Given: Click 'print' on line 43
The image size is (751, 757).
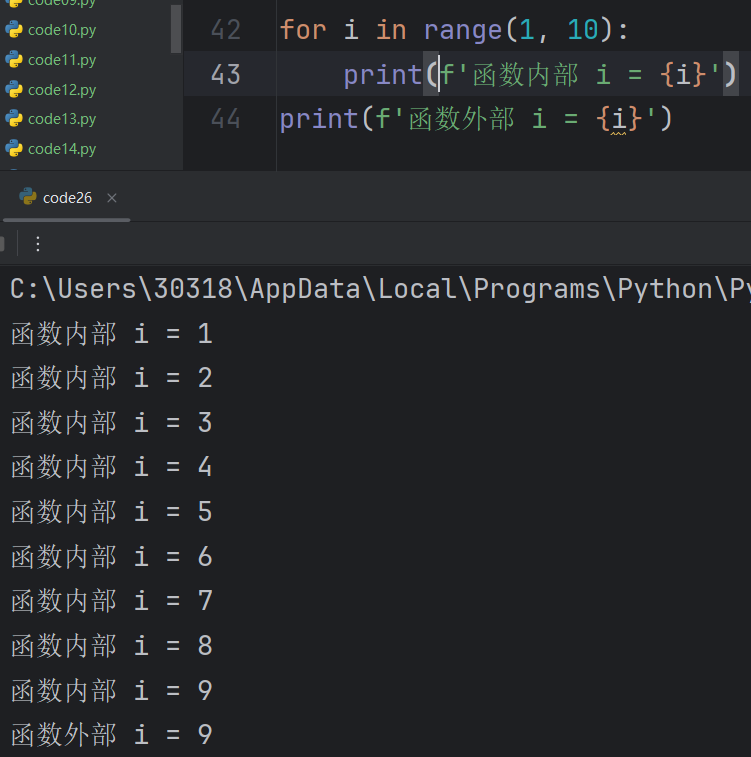Looking at the screenshot, I should click(x=383, y=75).
